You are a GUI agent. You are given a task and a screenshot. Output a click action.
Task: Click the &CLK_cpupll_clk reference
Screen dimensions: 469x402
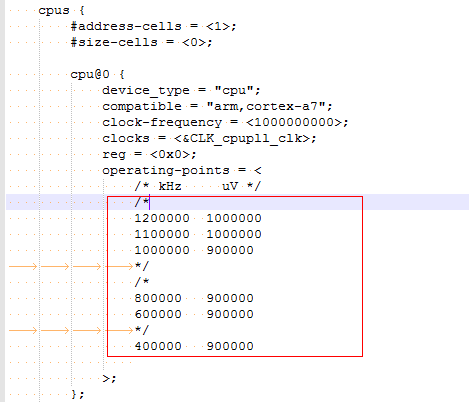242,138
